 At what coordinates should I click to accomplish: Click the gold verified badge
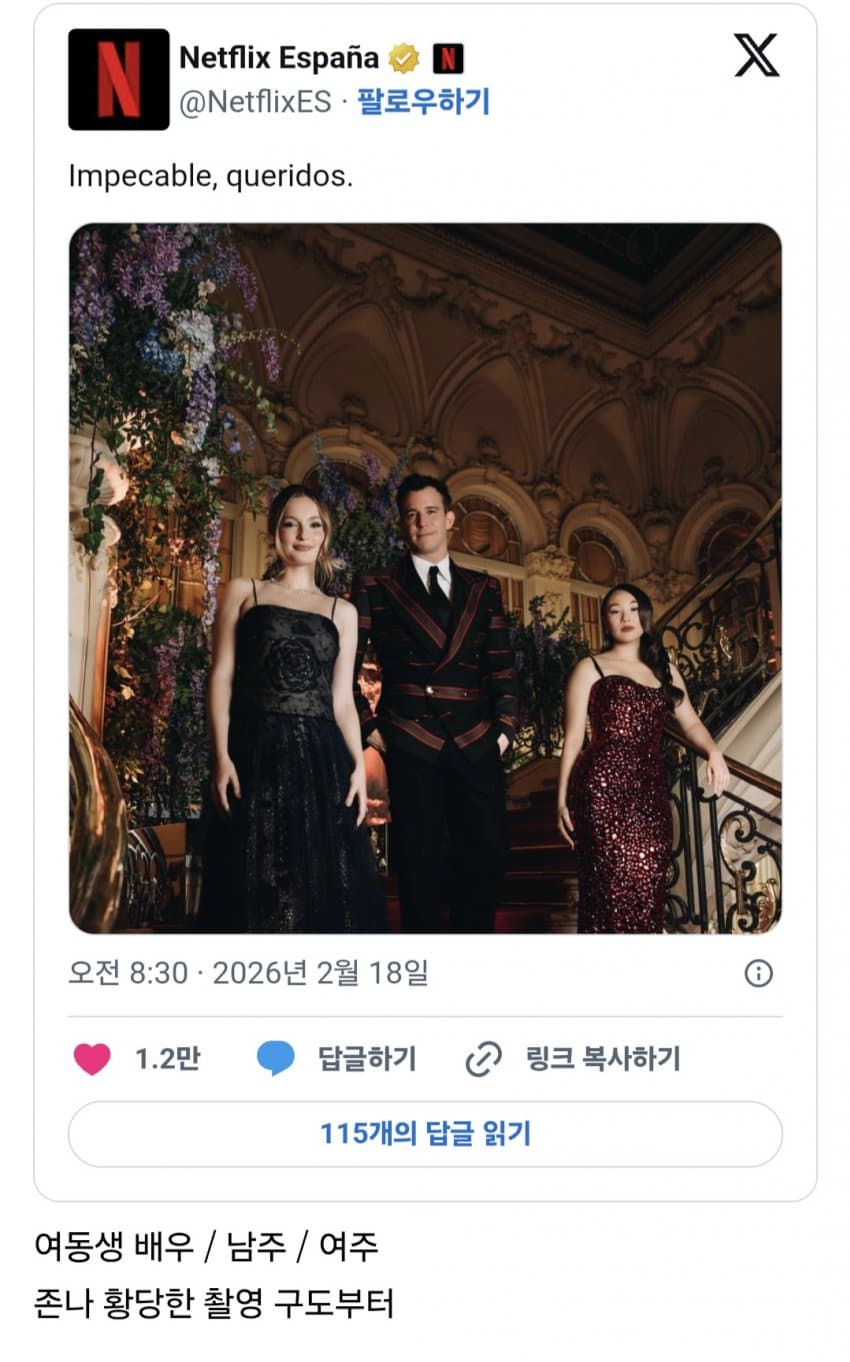404,59
